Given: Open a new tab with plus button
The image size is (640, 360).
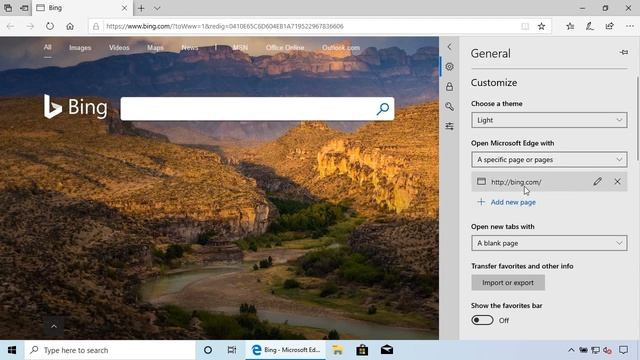Looking at the screenshot, I should pyautogui.click(x=141, y=8).
